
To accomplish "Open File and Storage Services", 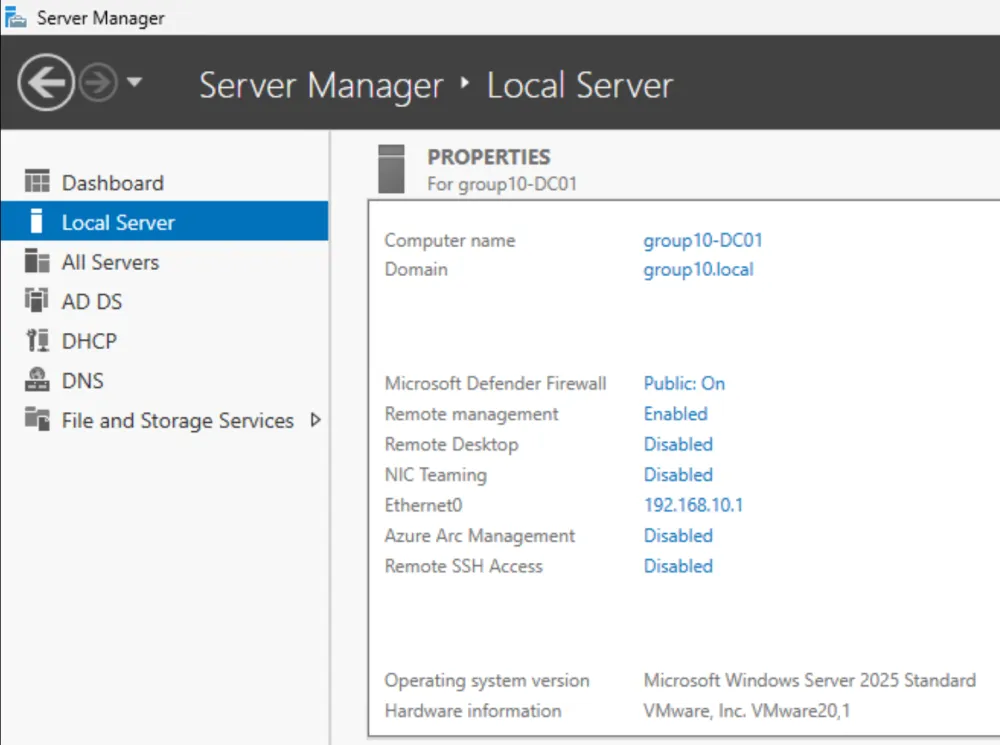I will [x=165, y=420].
